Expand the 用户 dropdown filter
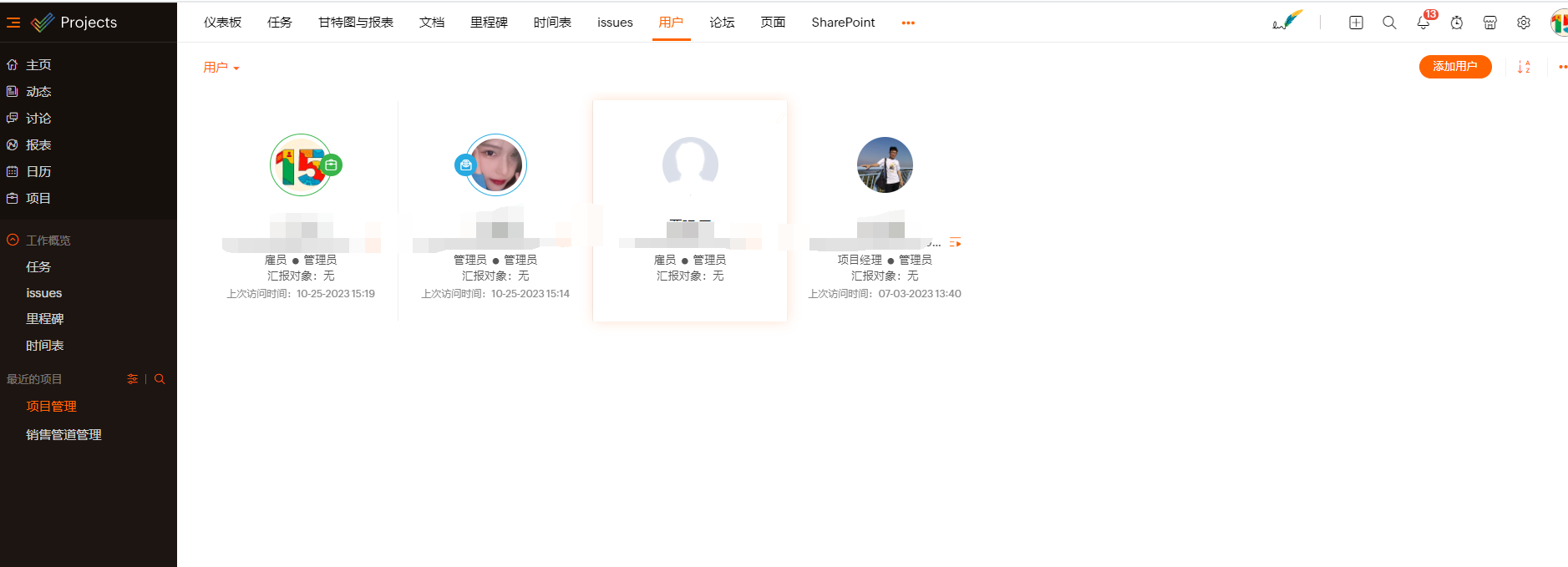 (221, 68)
